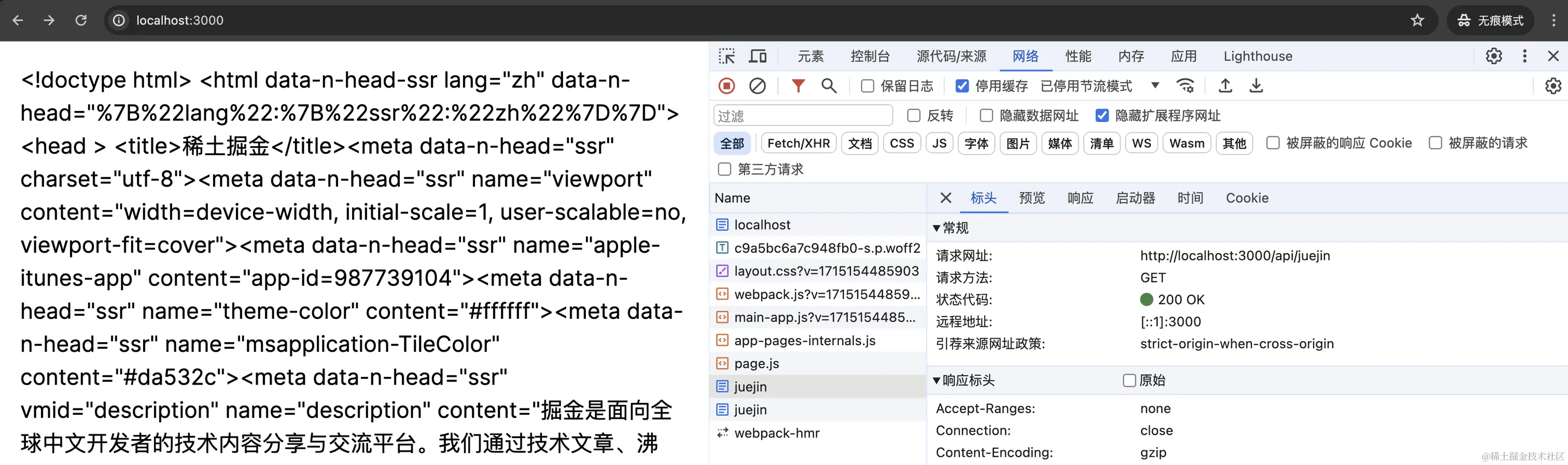Open network search magnifier
The width and height of the screenshot is (1568, 465).
click(x=829, y=86)
